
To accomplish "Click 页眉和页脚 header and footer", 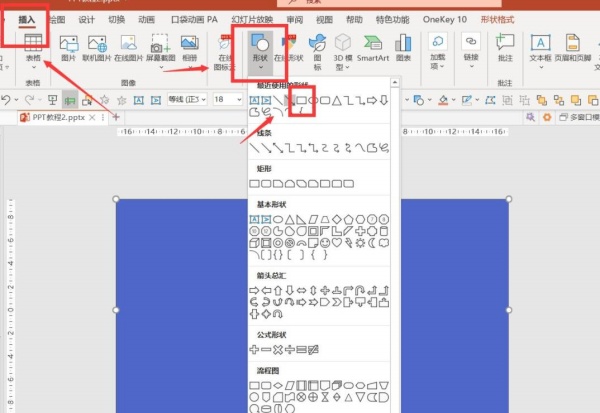I will [573, 48].
